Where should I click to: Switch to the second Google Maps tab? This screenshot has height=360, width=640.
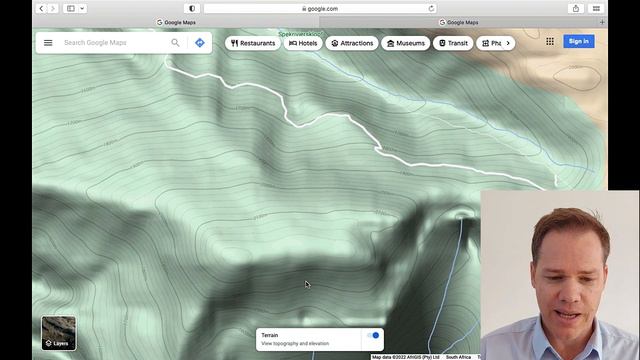point(459,22)
